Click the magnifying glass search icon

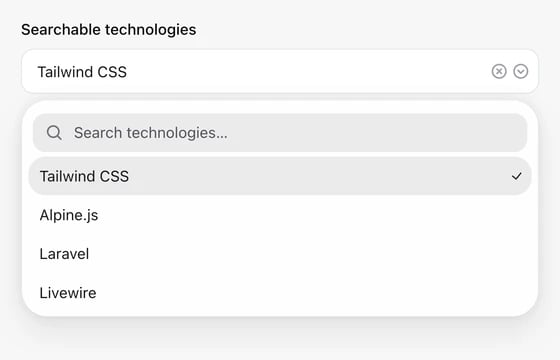tap(54, 132)
